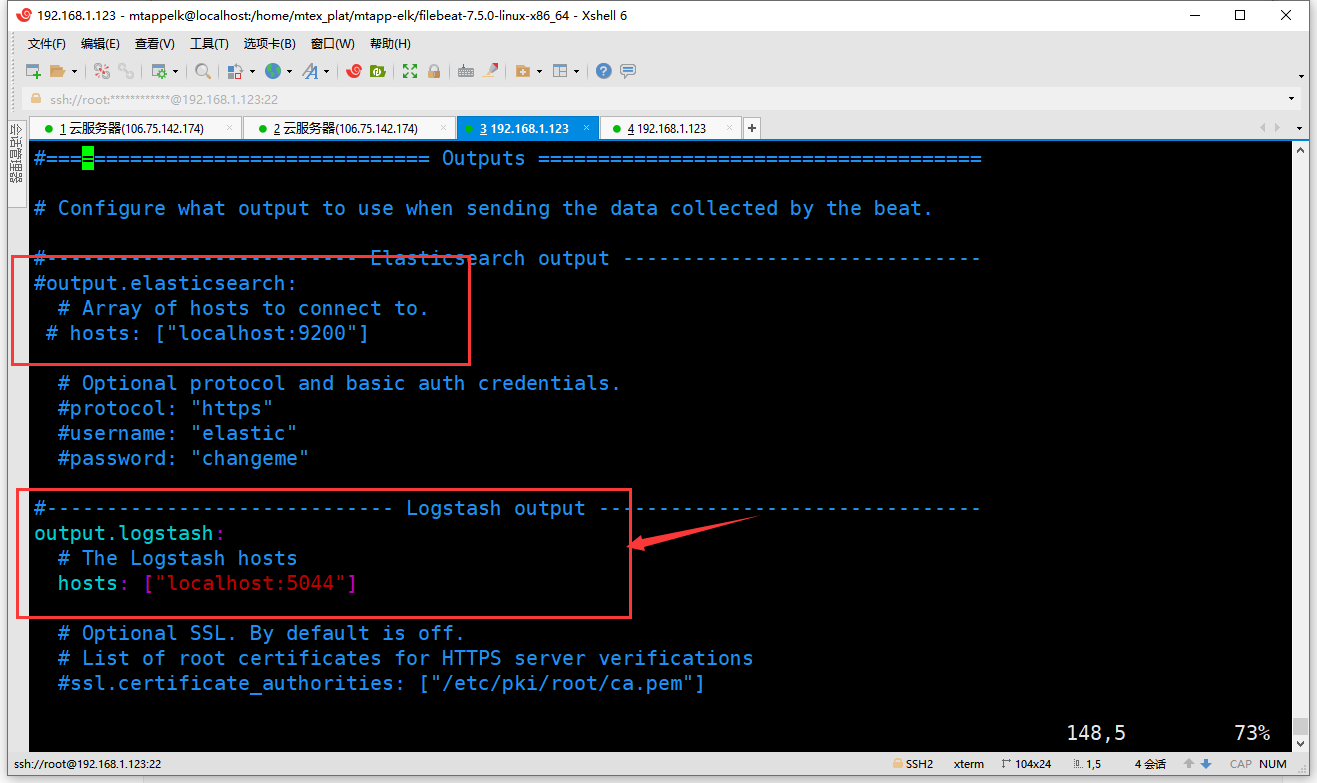Click the Find magnifier icon
Viewport: 1317px width, 783px height.
pos(203,71)
